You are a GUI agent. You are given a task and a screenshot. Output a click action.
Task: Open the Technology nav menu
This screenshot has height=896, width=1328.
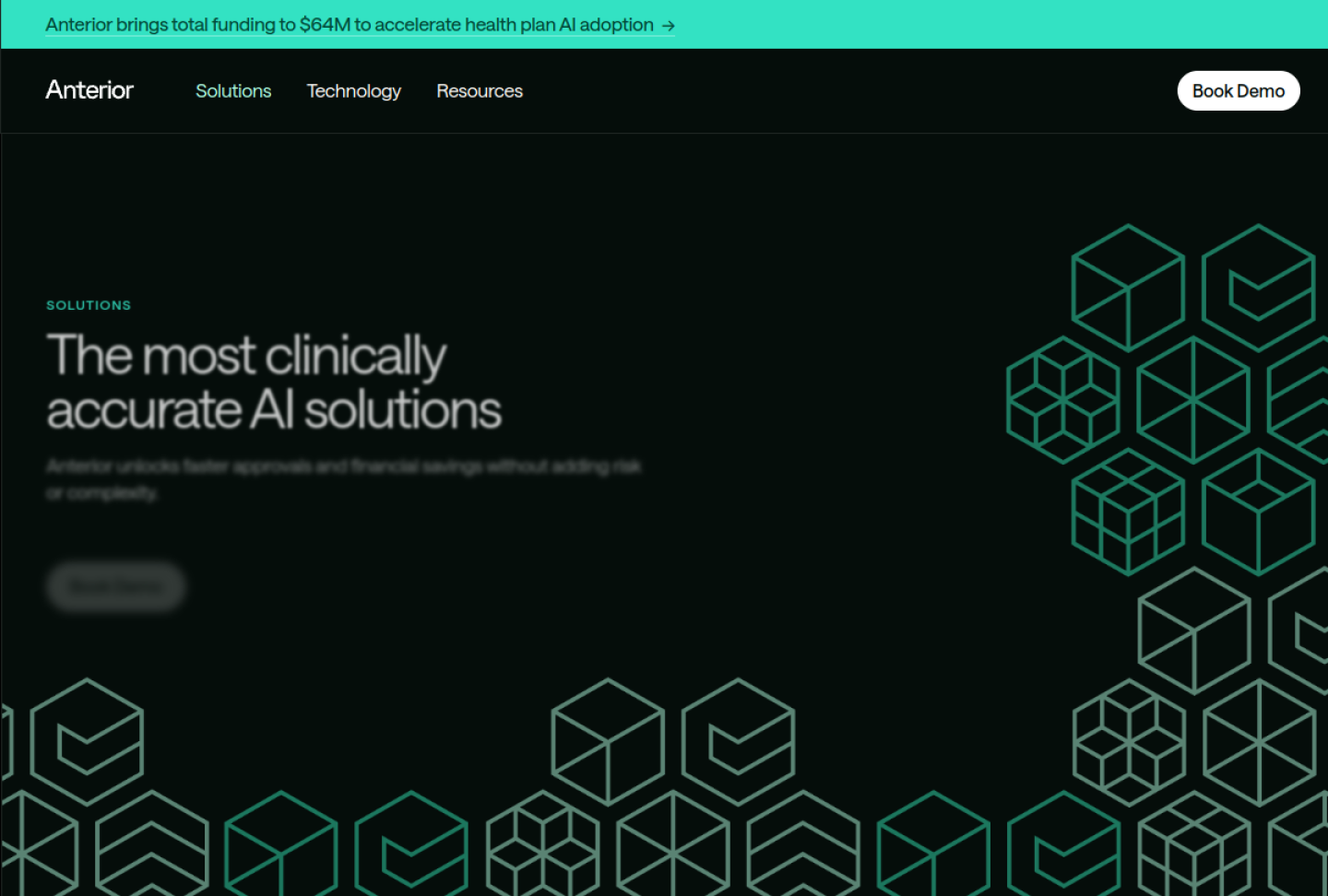tap(354, 90)
